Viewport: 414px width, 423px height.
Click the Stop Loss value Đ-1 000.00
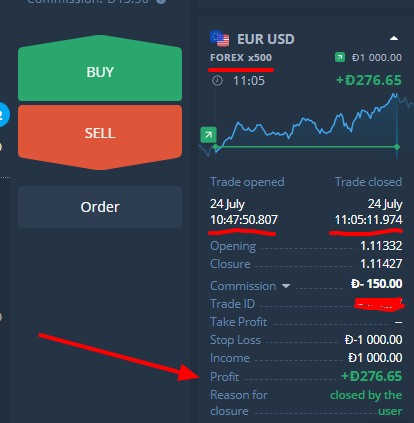373,340
